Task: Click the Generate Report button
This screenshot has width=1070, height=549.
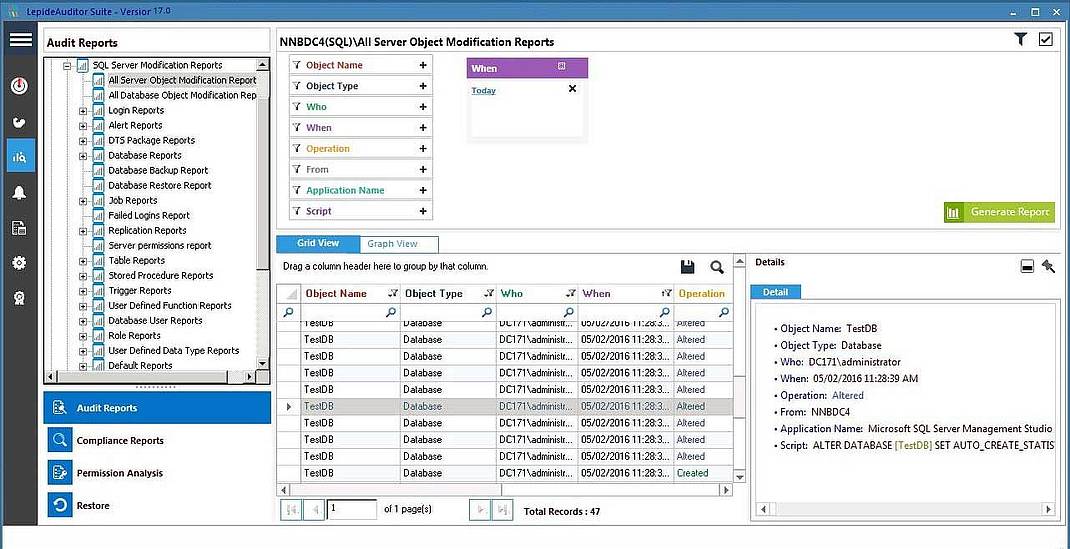Action: pyautogui.click(x=999, y=212)
